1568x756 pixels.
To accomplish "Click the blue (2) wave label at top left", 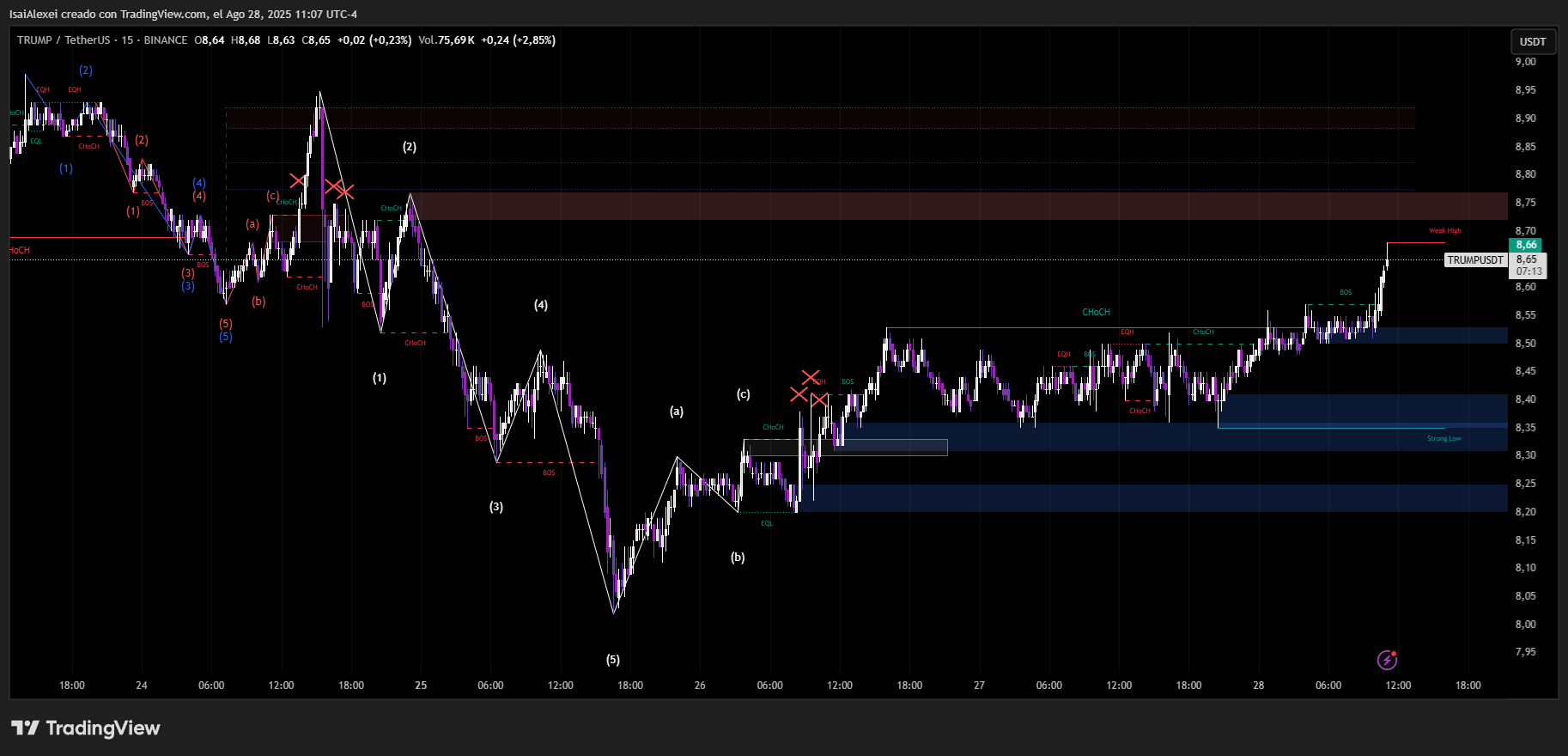I will (86, 70).
